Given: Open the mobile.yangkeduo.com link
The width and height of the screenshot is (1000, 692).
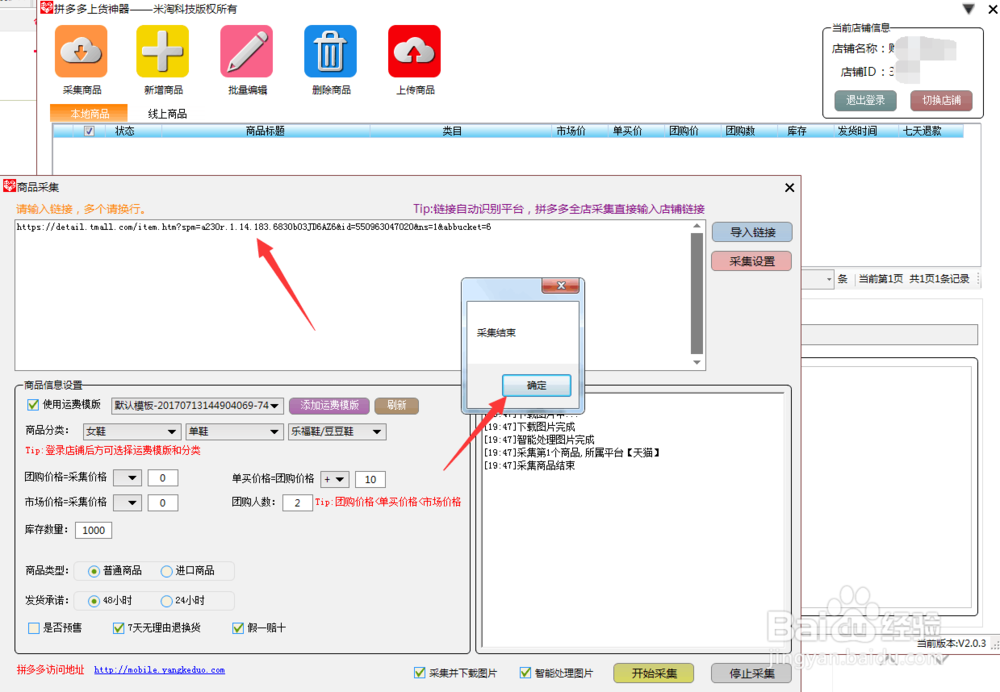Looking at the screenshot, I should tap(159, 670).
